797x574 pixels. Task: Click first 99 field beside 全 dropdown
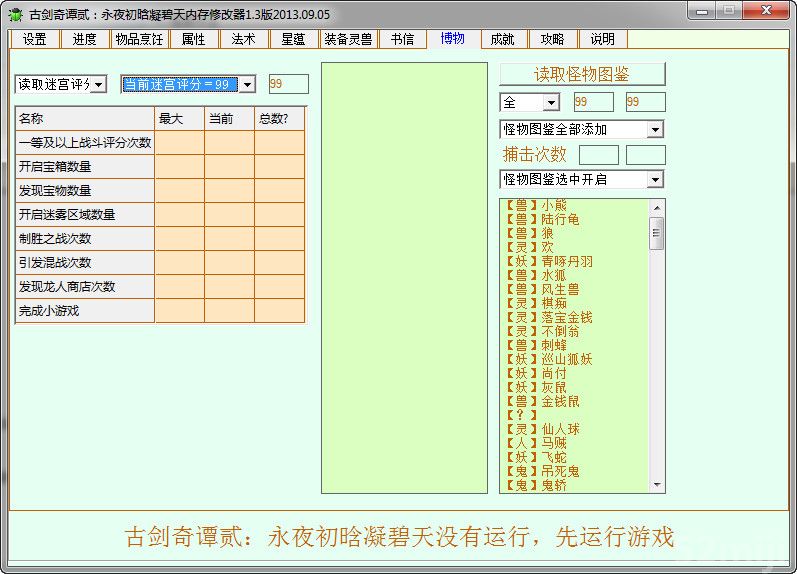point(594,102)
